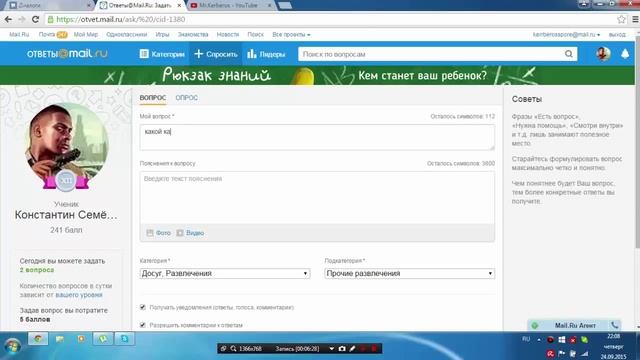Image resolution: width=640 pixels, height=360 pixels.
Task: Switch to YouTube browser tab
Action: click(230, 5)
